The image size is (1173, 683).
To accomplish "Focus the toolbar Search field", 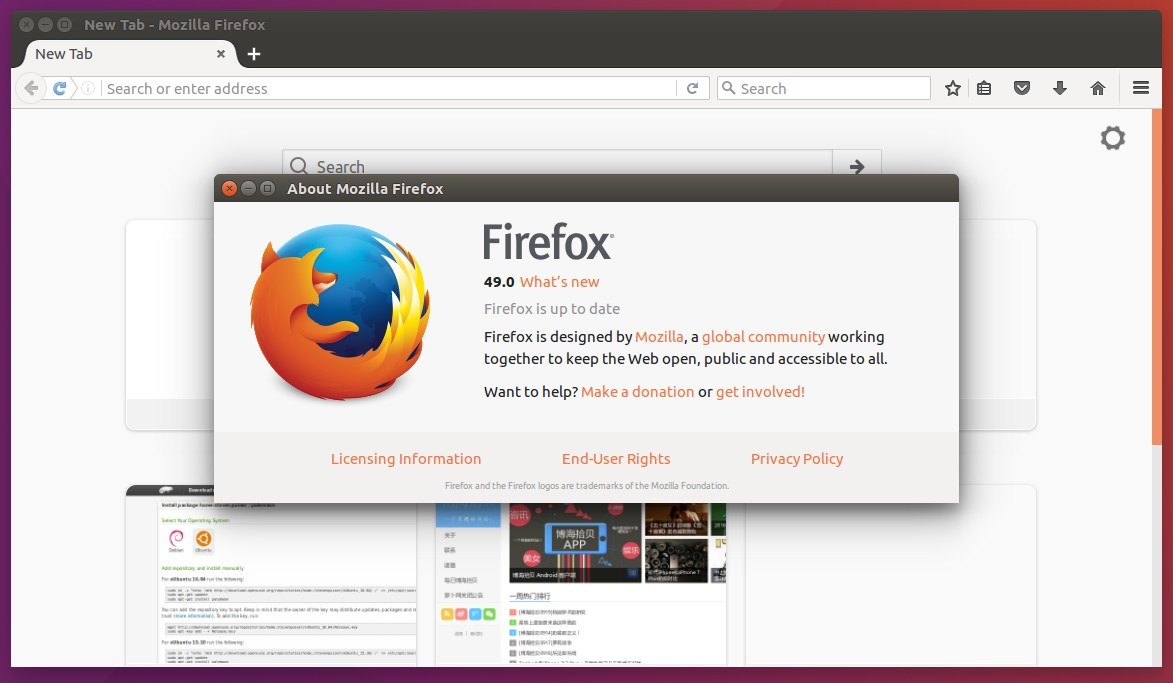I will point(824,88).
